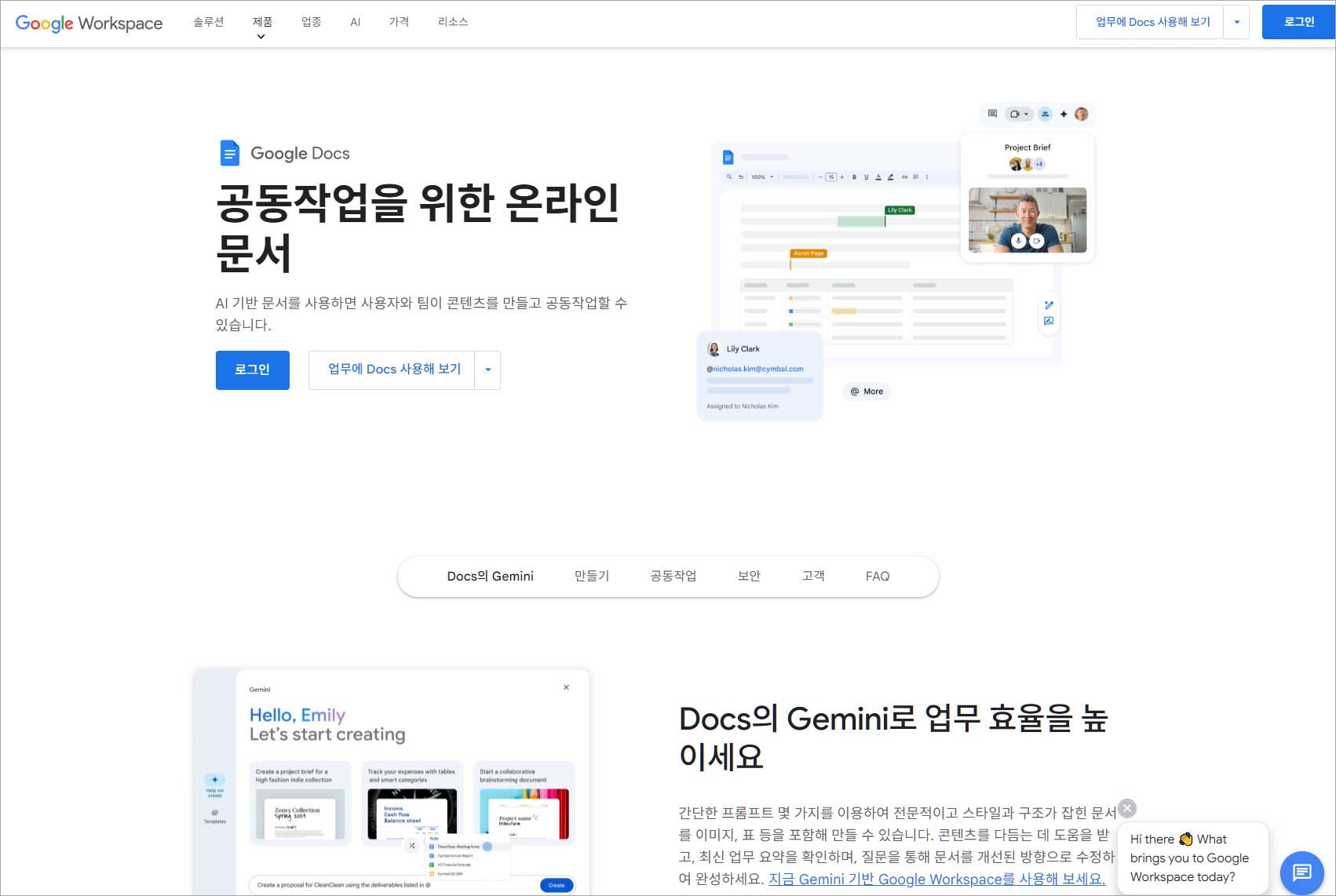Open comment history icon in the mockup
The height and width of the screenshot is (896, 1336).
tap(992, 114)
